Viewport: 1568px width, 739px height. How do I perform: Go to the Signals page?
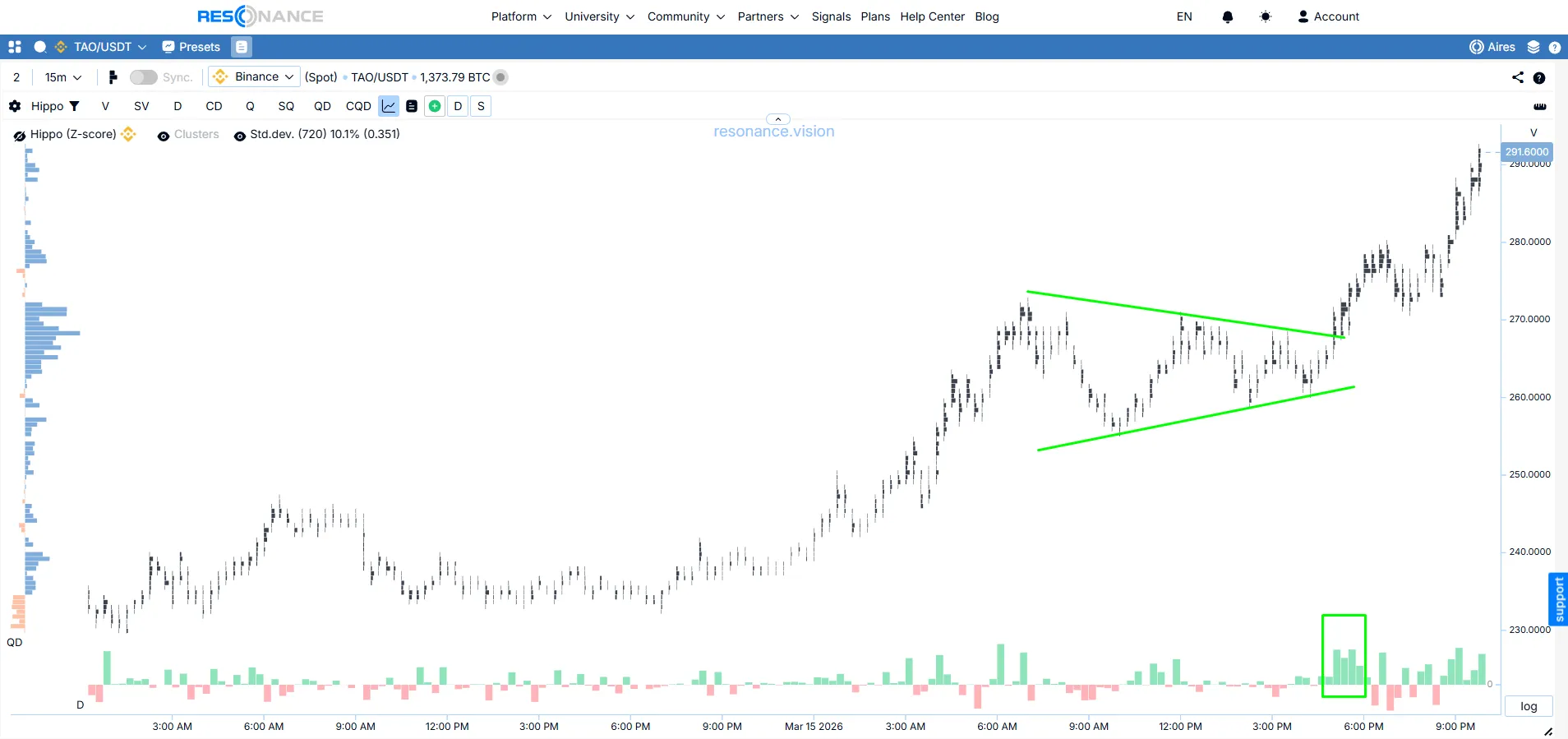[x=831, y=16]
